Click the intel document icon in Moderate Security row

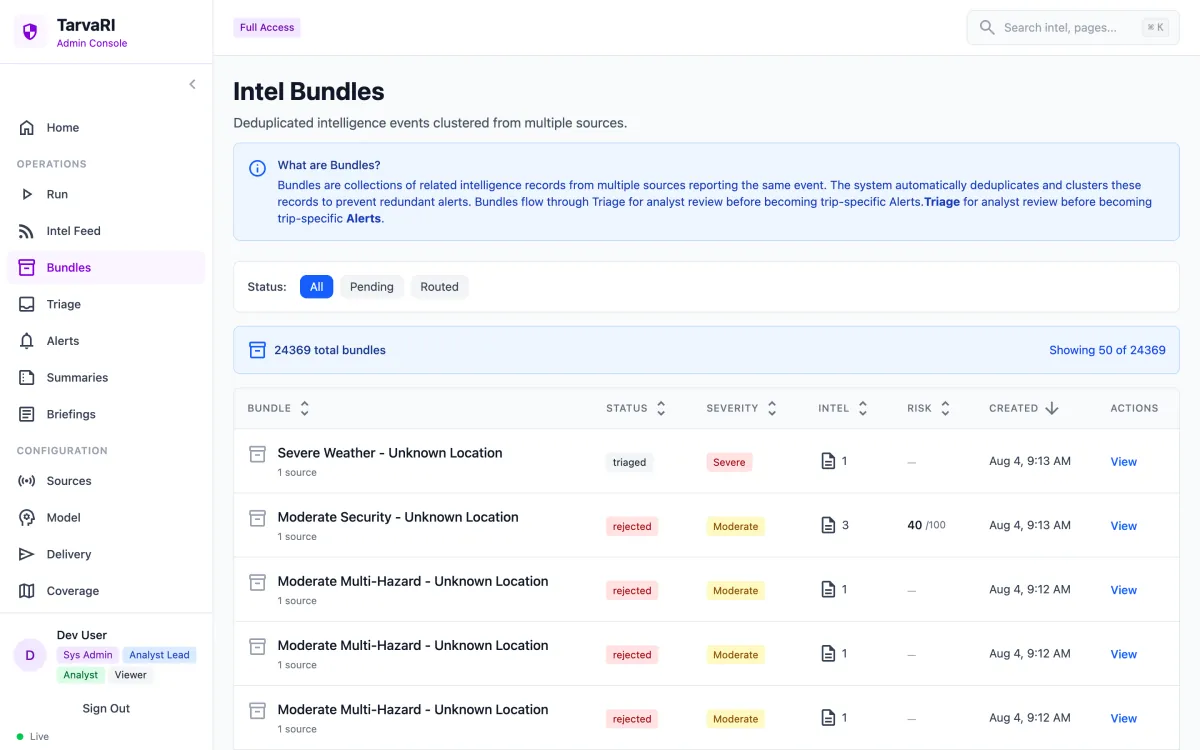(827, 525)
